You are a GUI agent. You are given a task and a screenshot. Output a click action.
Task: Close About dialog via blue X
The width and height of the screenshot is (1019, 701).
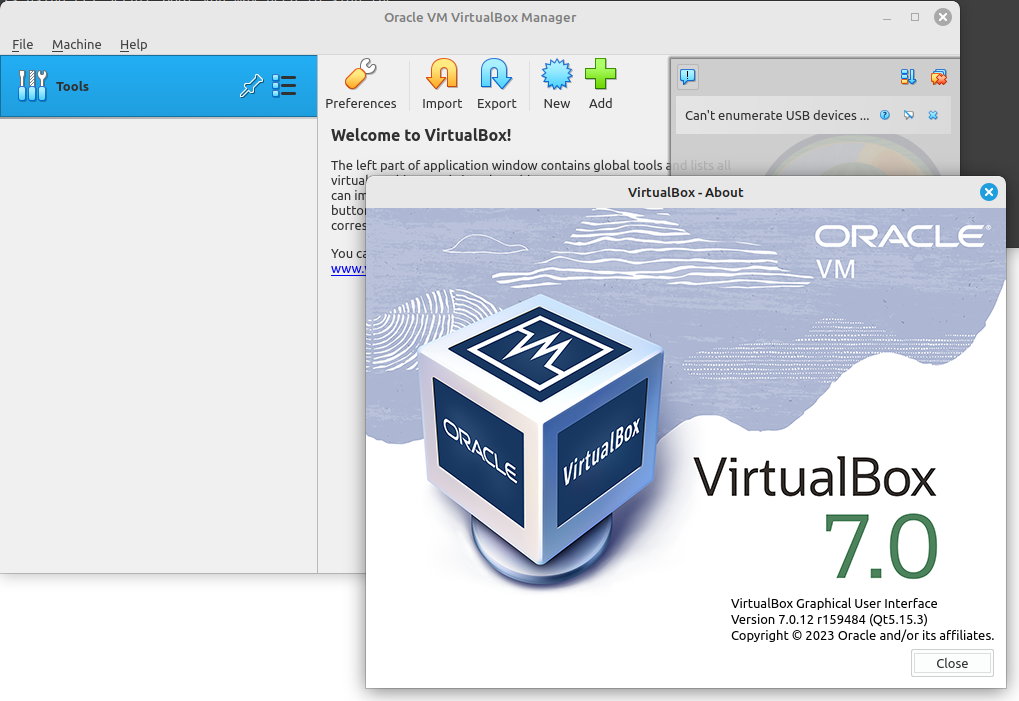[x=988, y=192]
